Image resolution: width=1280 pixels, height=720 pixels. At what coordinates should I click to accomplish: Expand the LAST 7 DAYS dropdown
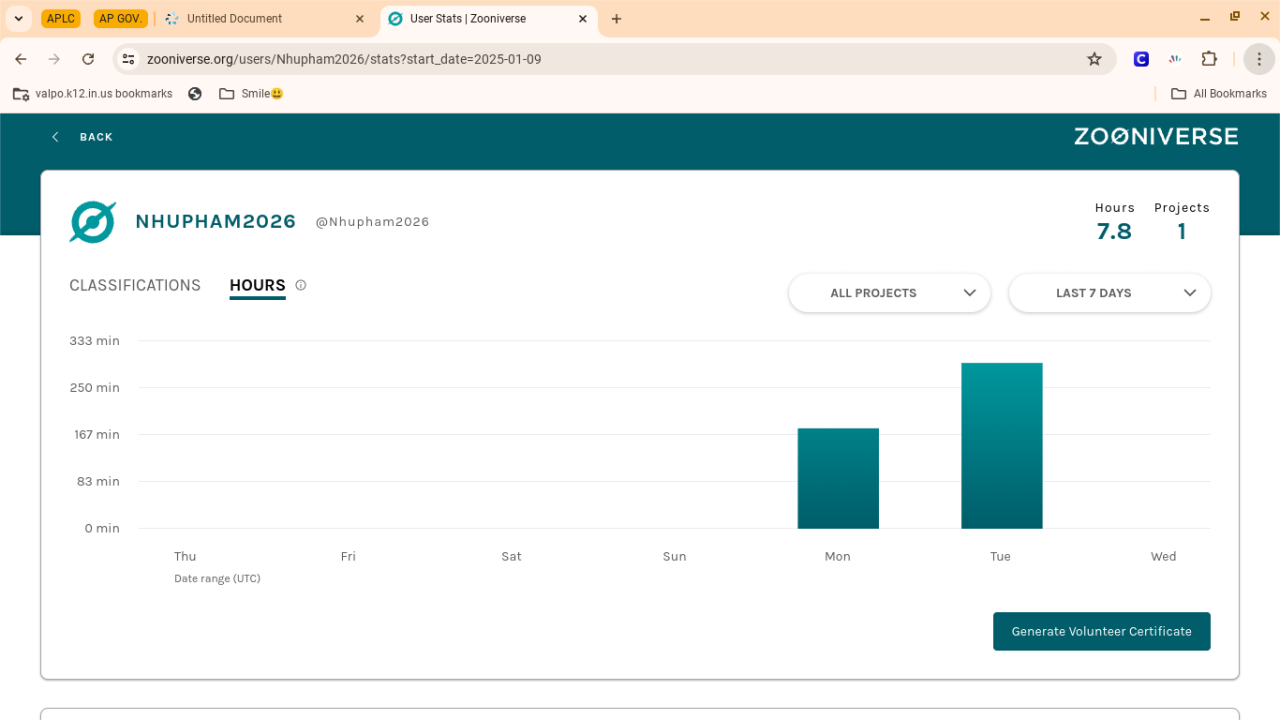click(1110, 293)
